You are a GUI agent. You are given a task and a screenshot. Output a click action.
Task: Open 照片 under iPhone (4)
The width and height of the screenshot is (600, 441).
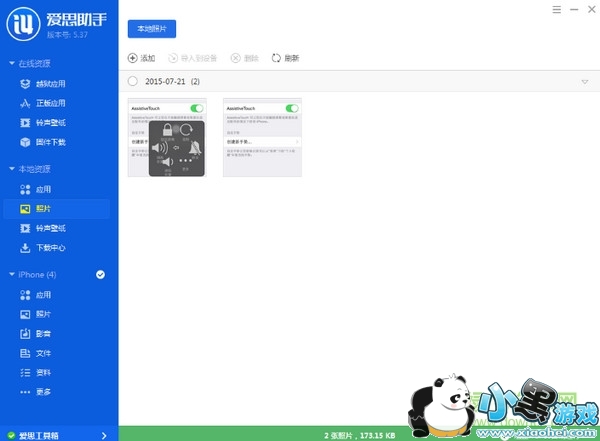click(x=36, y=314)
